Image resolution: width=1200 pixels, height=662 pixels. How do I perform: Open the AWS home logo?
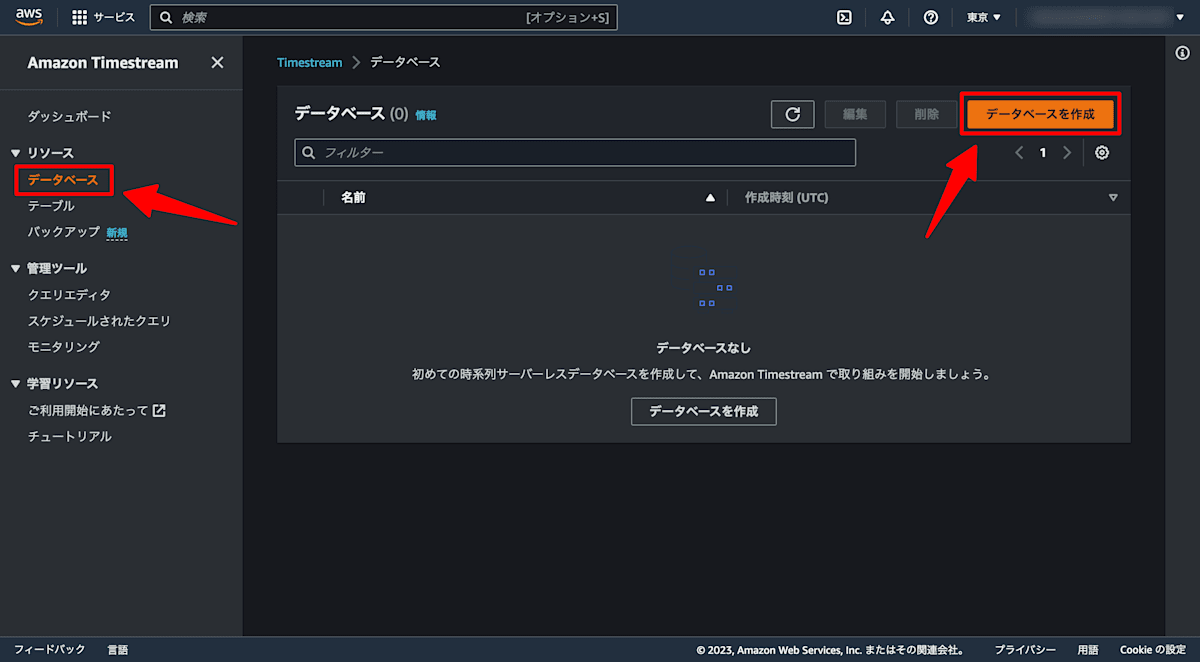pyautogui.click(x=29, y=17)
